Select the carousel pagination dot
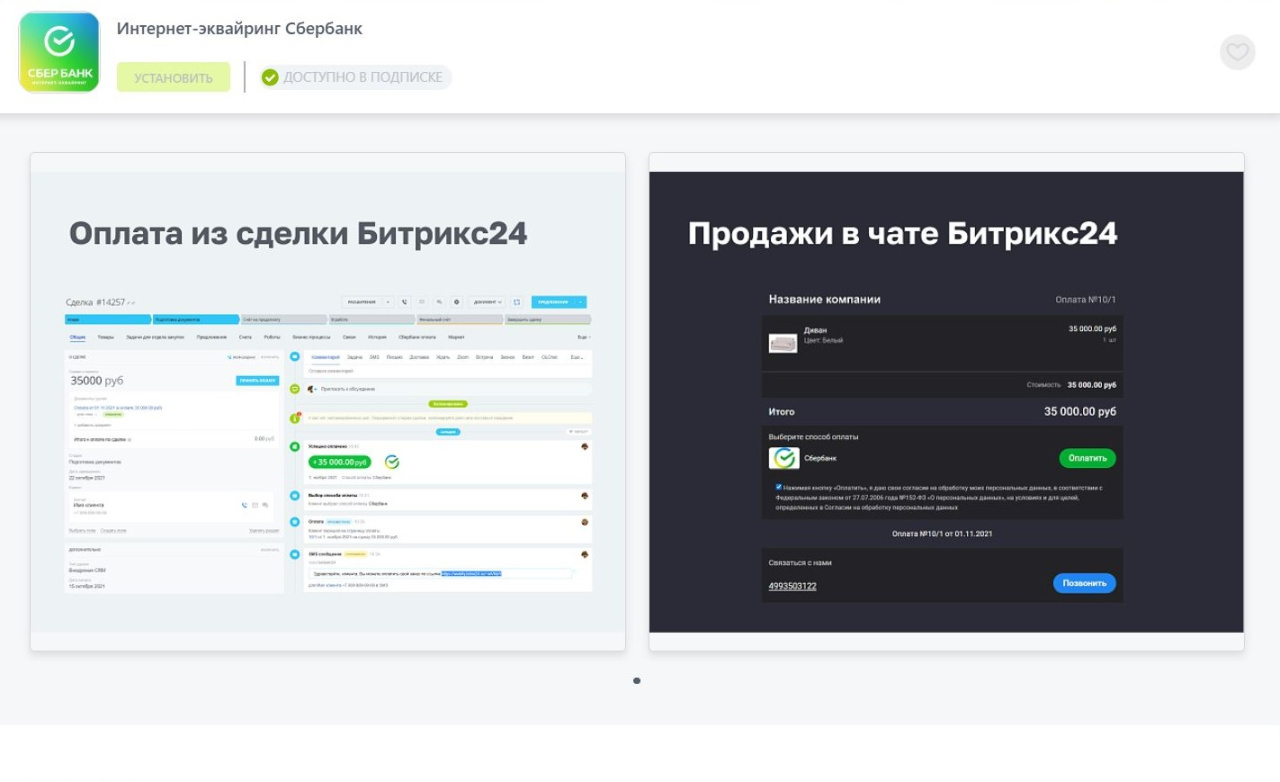Viewport: 1280px width, 782px height. tap(637, 681)
